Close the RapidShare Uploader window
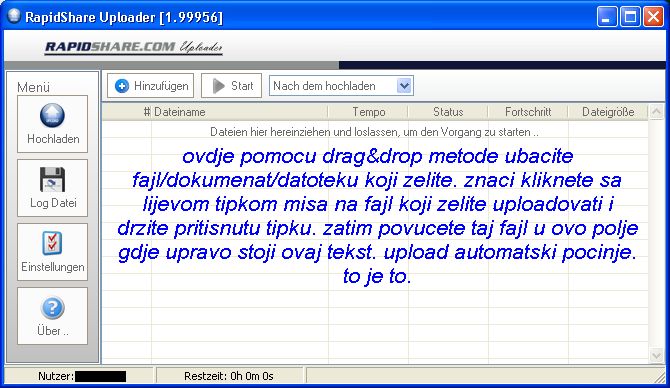 [654, 17]
